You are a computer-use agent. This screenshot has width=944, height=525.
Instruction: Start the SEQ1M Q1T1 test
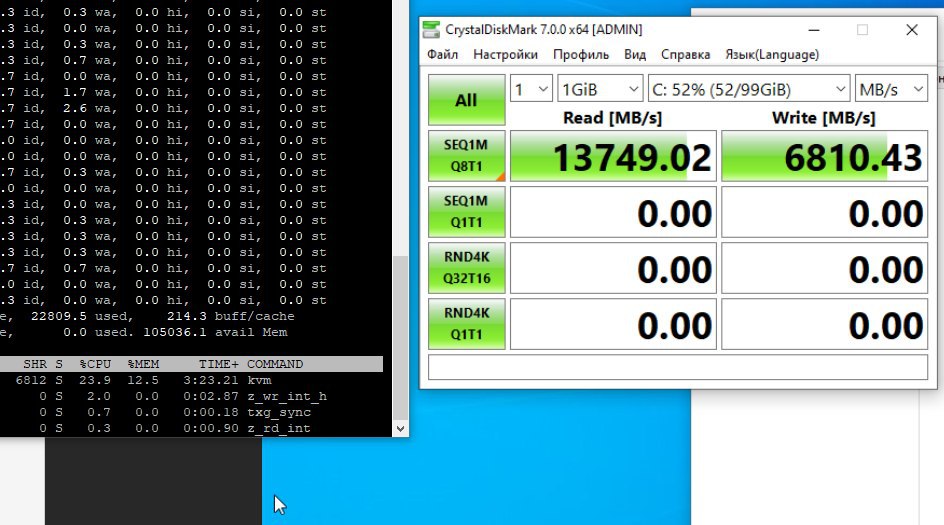click(x=467, y=212)
